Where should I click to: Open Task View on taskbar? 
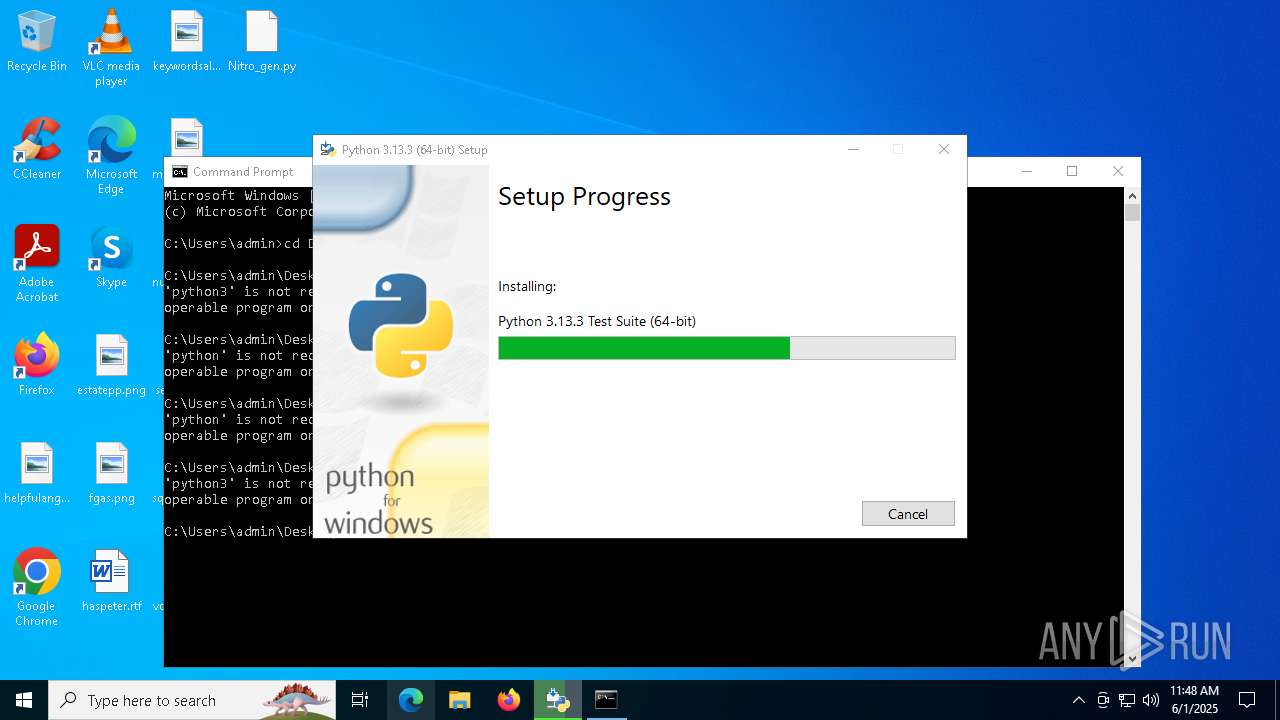[x=360, y=700]
